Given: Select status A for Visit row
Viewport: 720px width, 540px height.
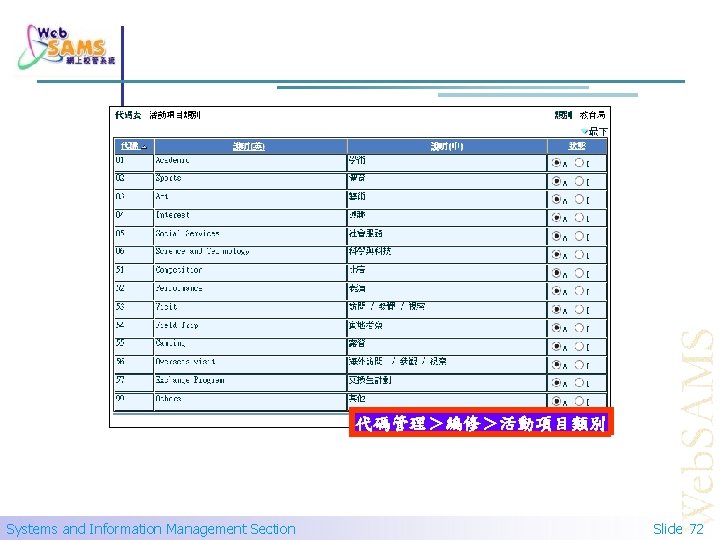Looking at the screenshot, I should click(x=556, y=309).
